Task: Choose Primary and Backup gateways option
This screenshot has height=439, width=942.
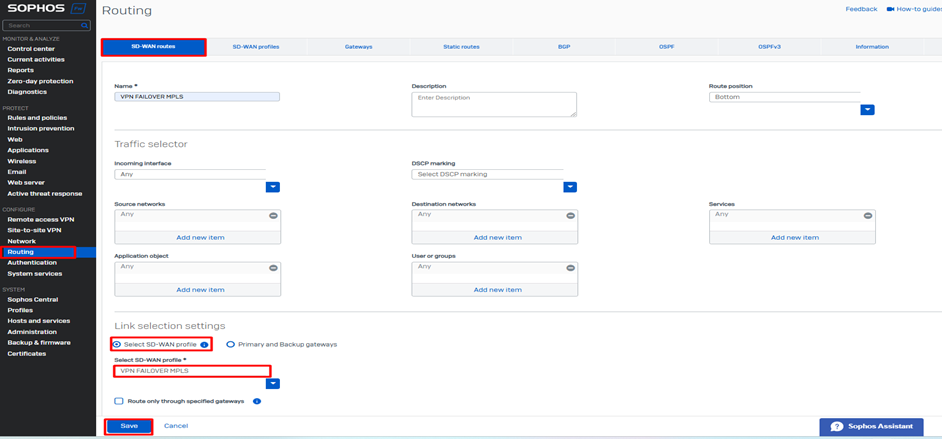Action: pos(230,344)
